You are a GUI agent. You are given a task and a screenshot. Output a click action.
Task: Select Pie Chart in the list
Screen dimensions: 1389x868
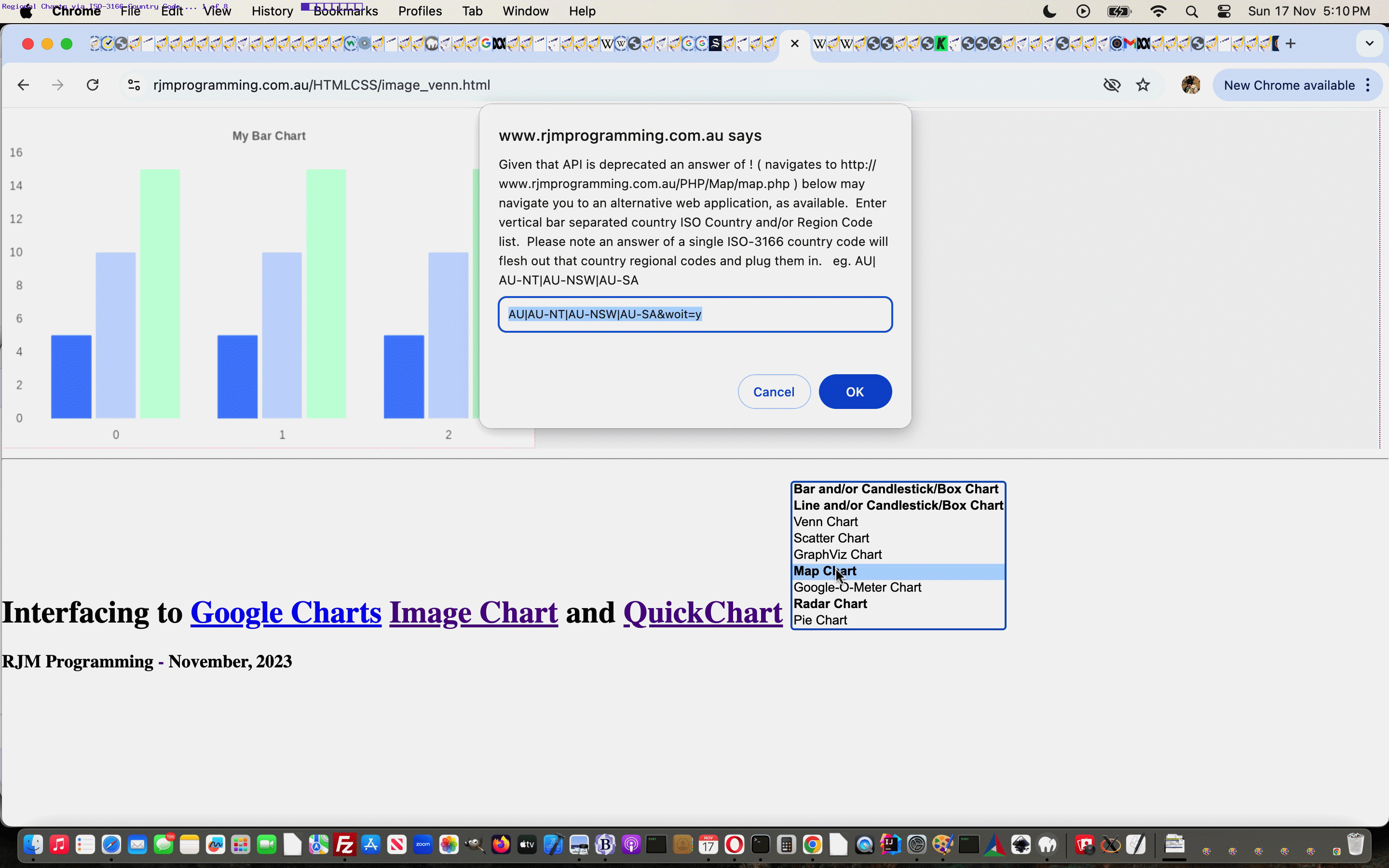pos(898,620)
